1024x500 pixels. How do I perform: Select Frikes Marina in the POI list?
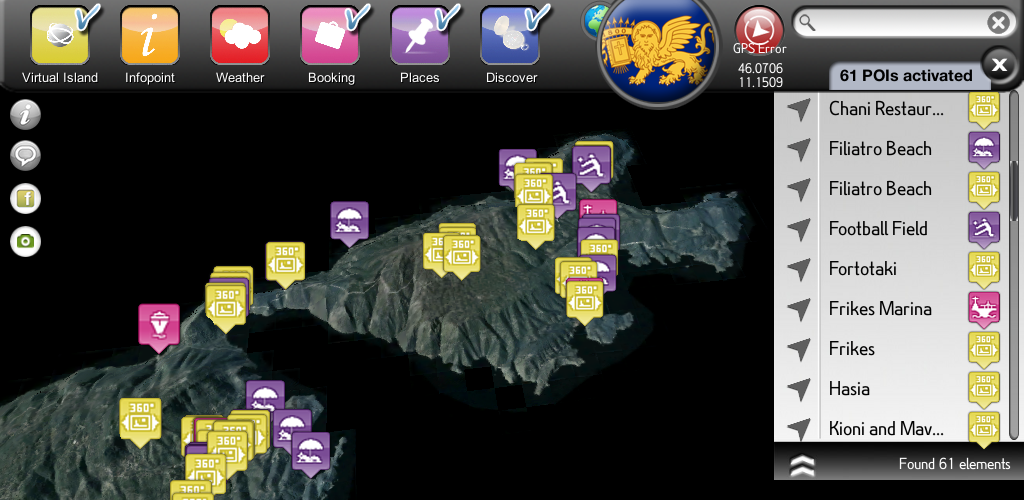click(x=879, y=309)
